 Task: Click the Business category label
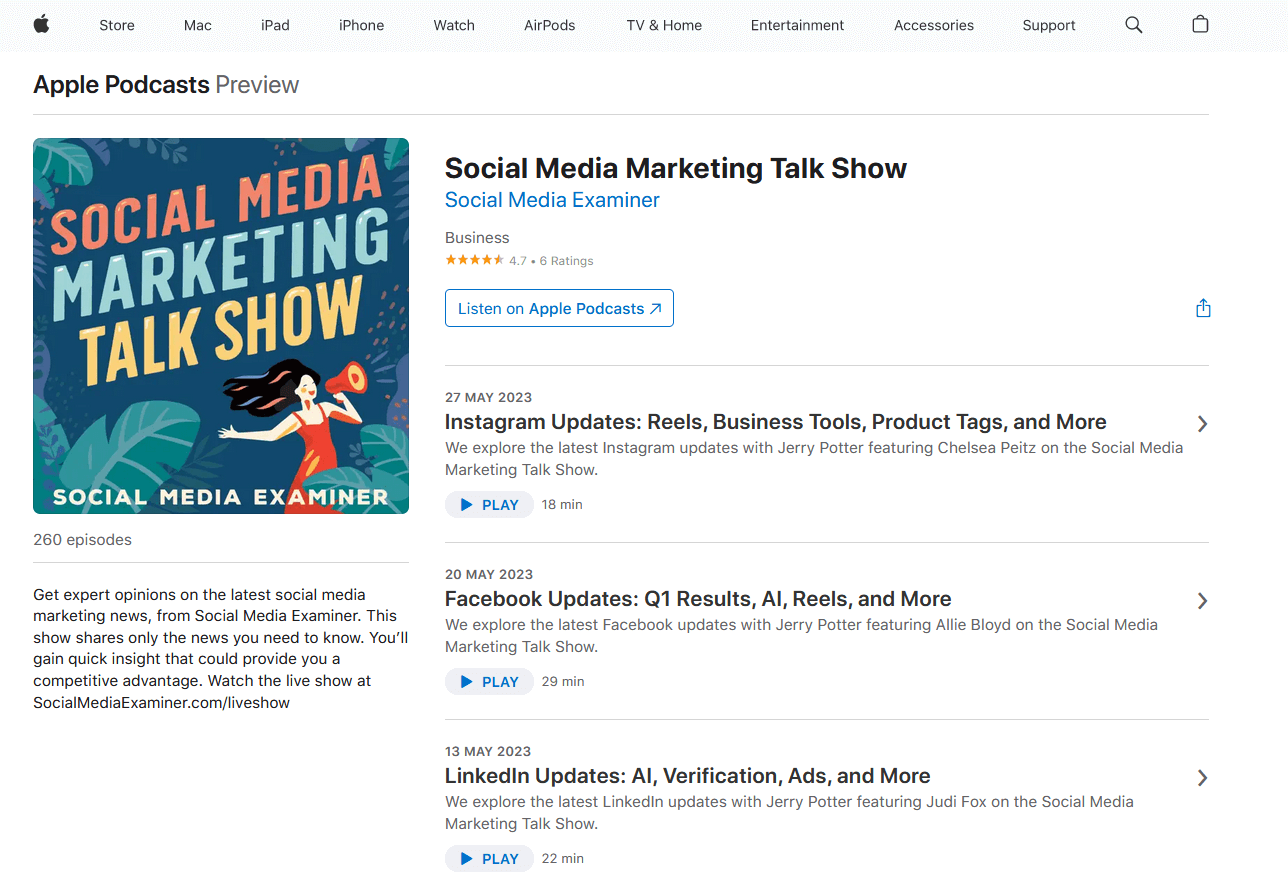pos(477,238)
